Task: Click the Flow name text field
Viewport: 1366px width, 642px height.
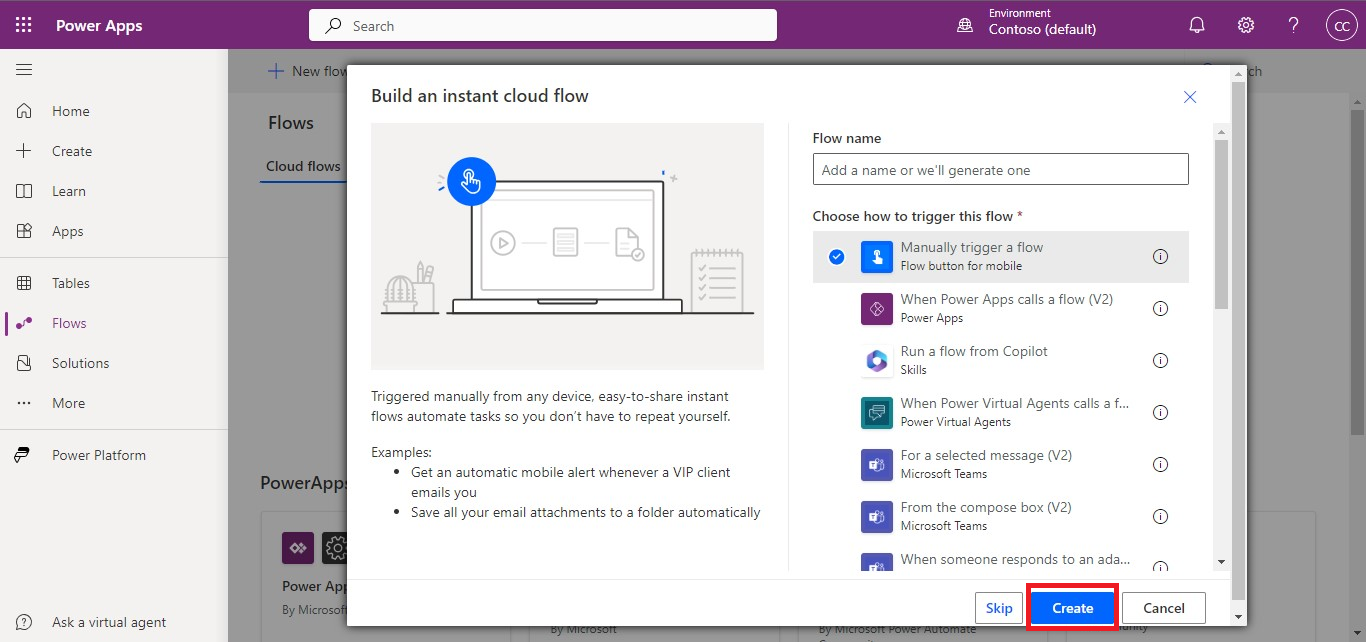Action: (x=1000, y=170)
